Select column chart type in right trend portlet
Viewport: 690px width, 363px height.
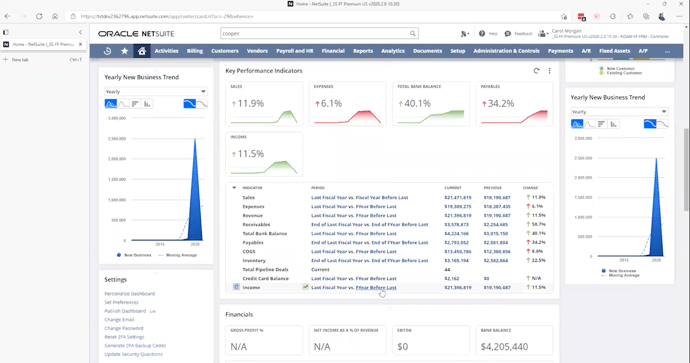click(x=613, y=124)
